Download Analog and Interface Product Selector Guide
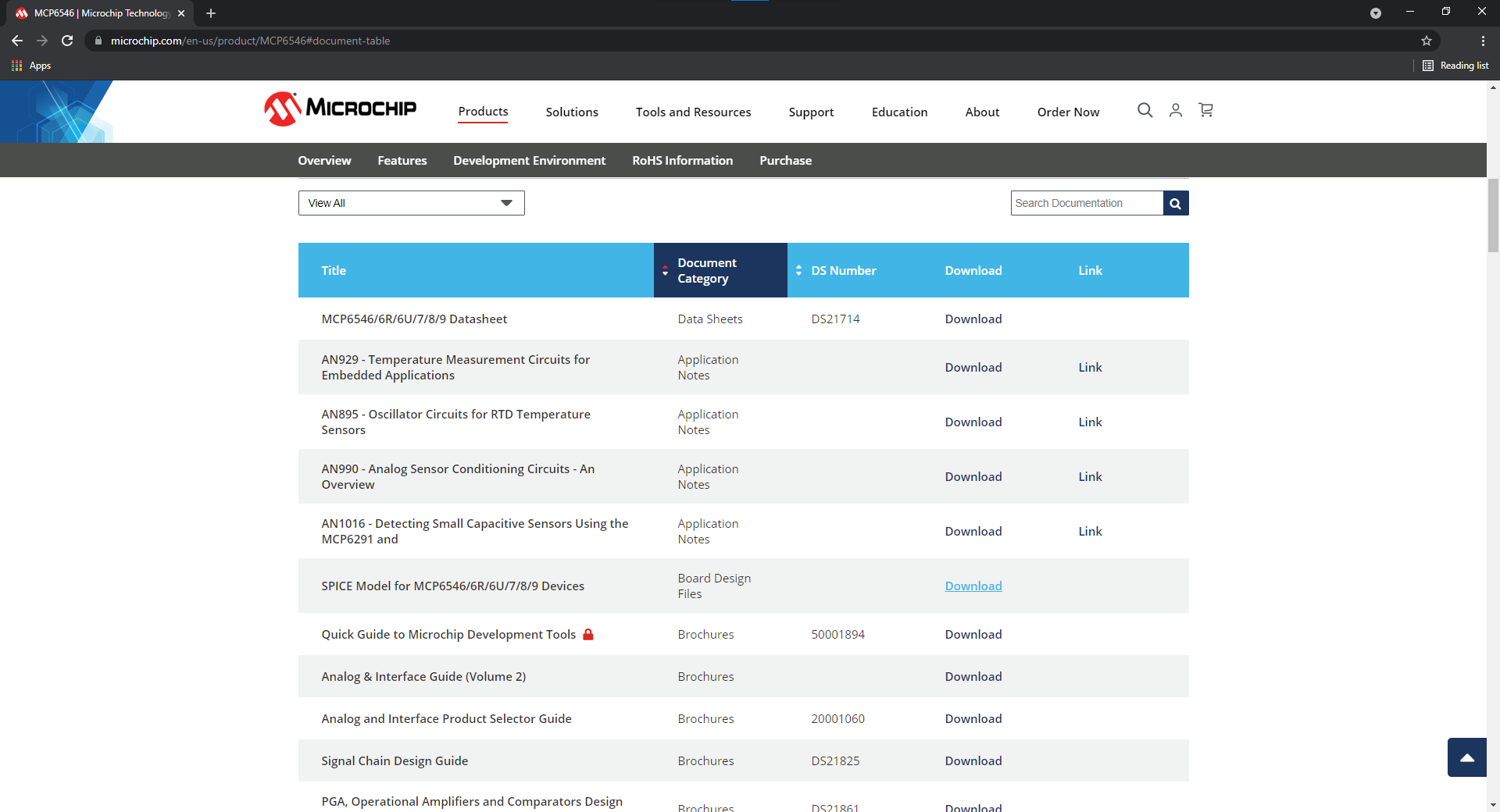Screen dimensions: 1500x812 (x=973, y=718)
